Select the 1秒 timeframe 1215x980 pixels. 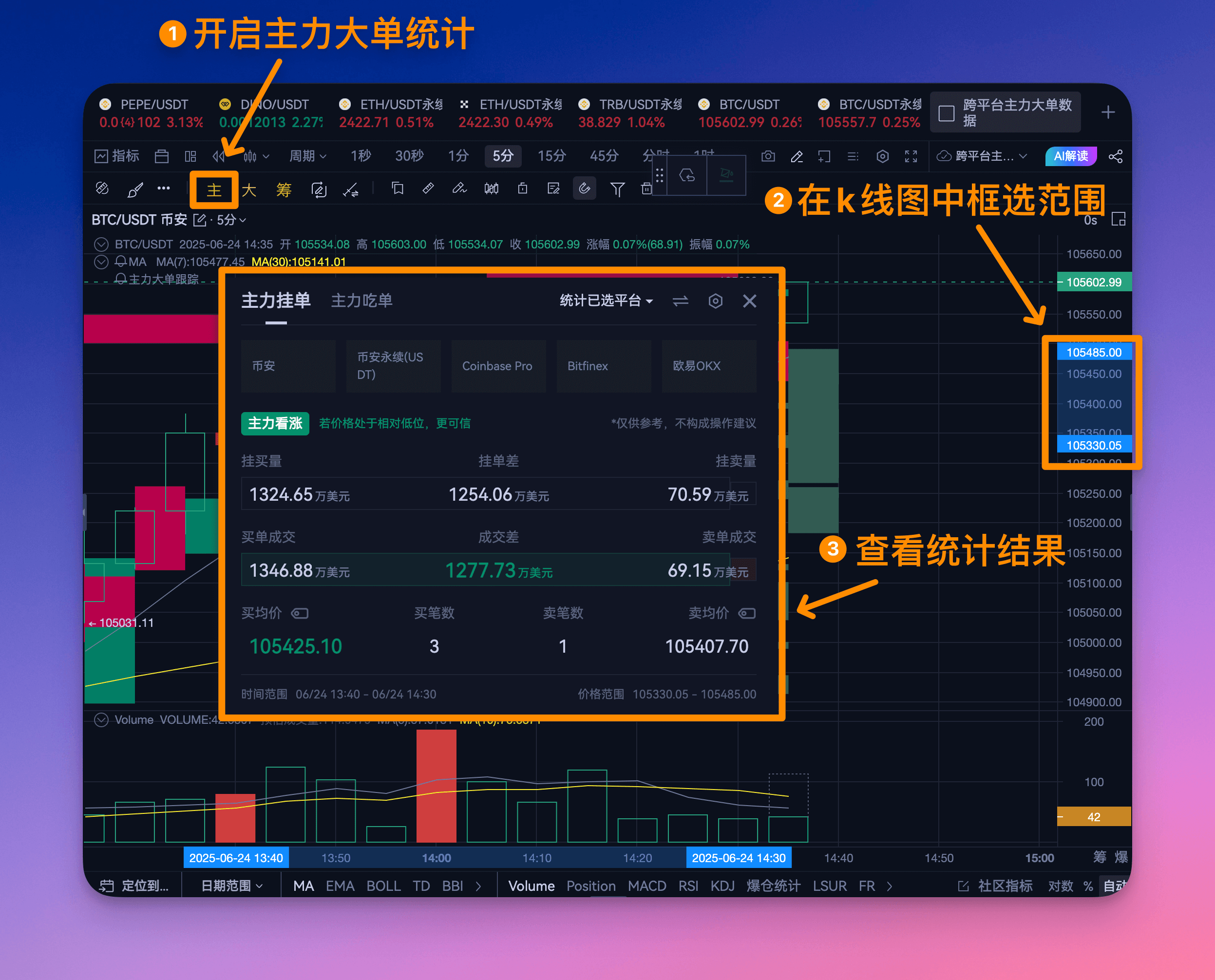[361, 156]
